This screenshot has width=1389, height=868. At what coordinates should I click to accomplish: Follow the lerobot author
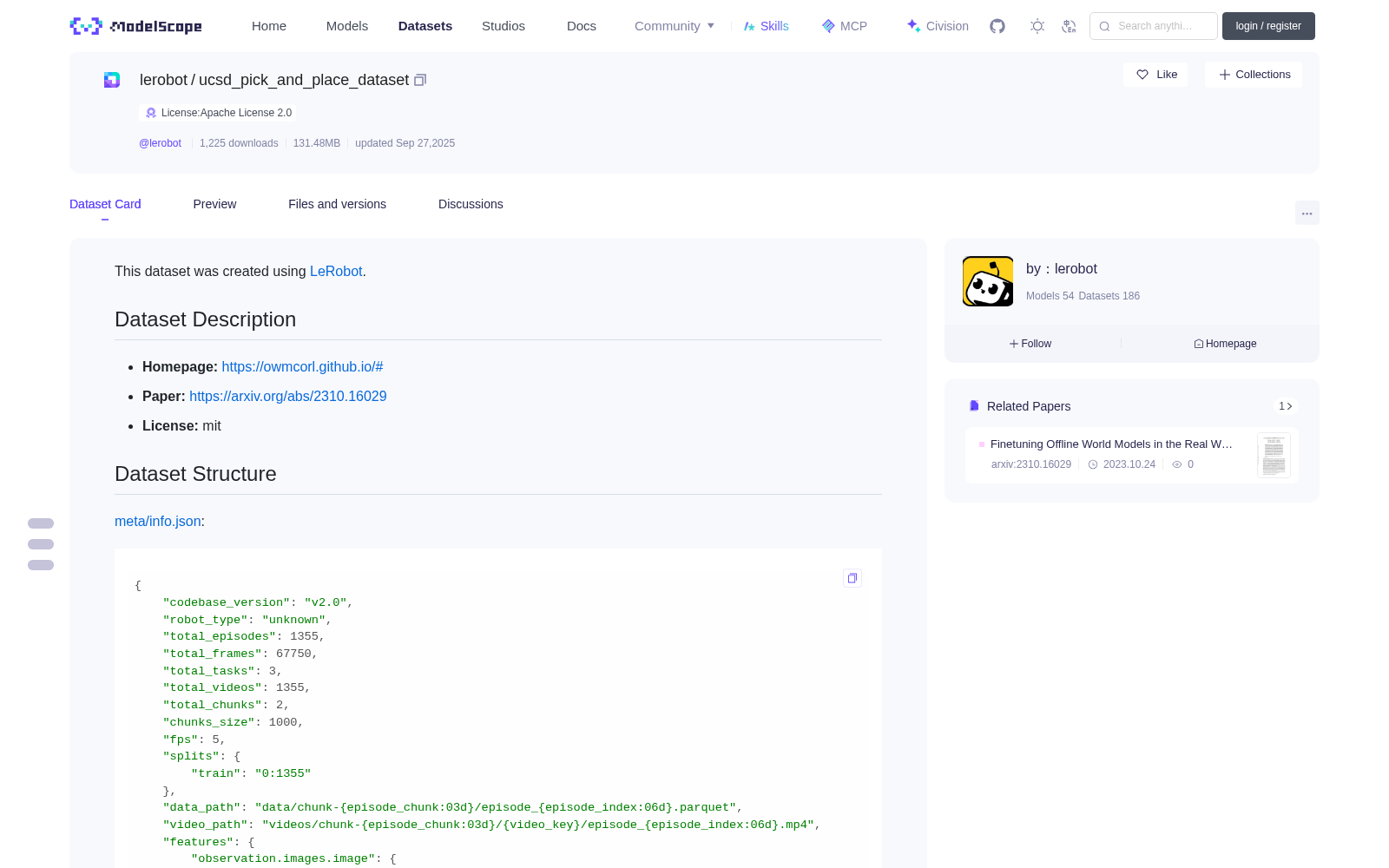click(1030, 344)
